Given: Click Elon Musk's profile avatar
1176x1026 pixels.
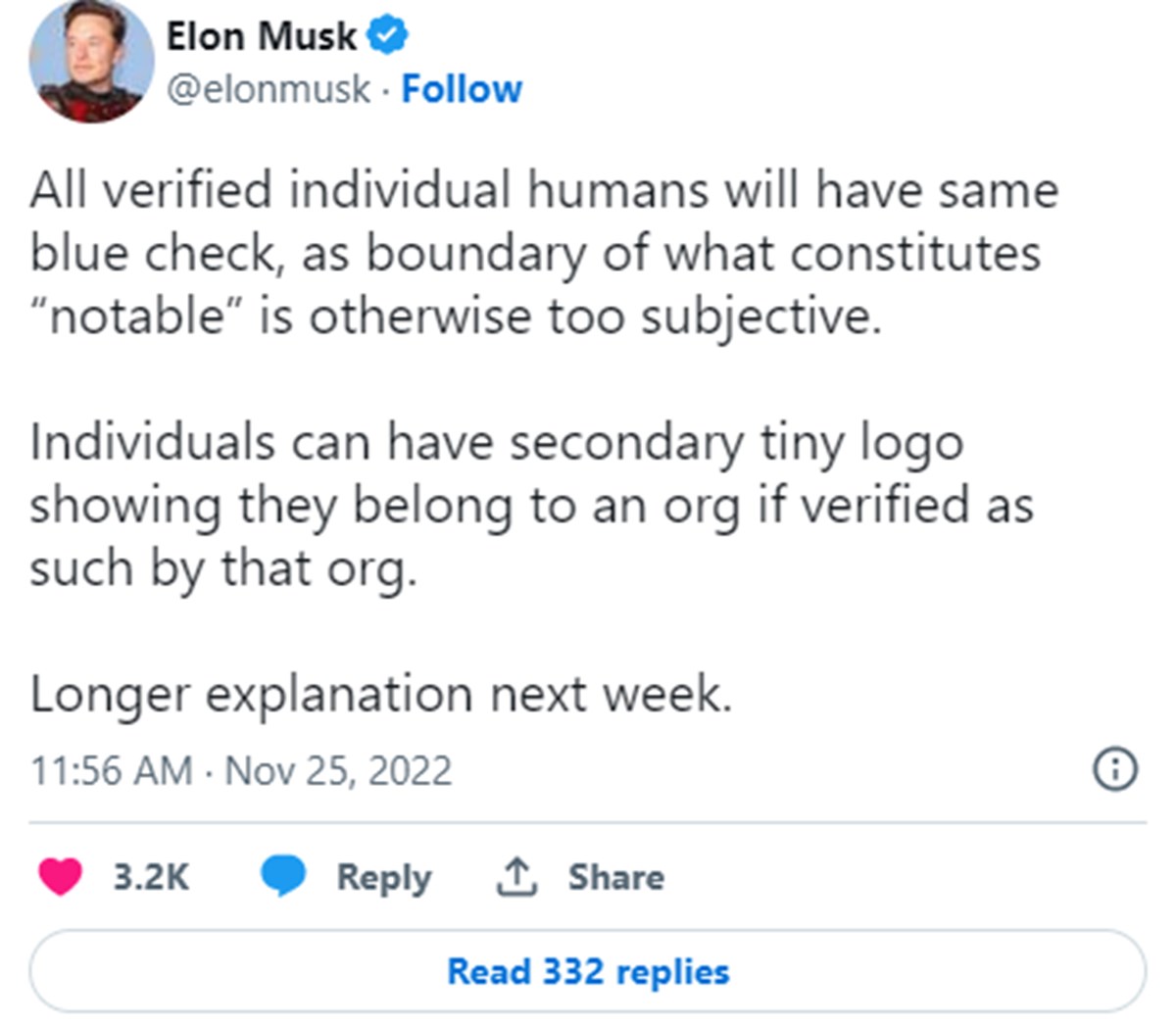Looking at the screenshot, I should coord(91,63).
